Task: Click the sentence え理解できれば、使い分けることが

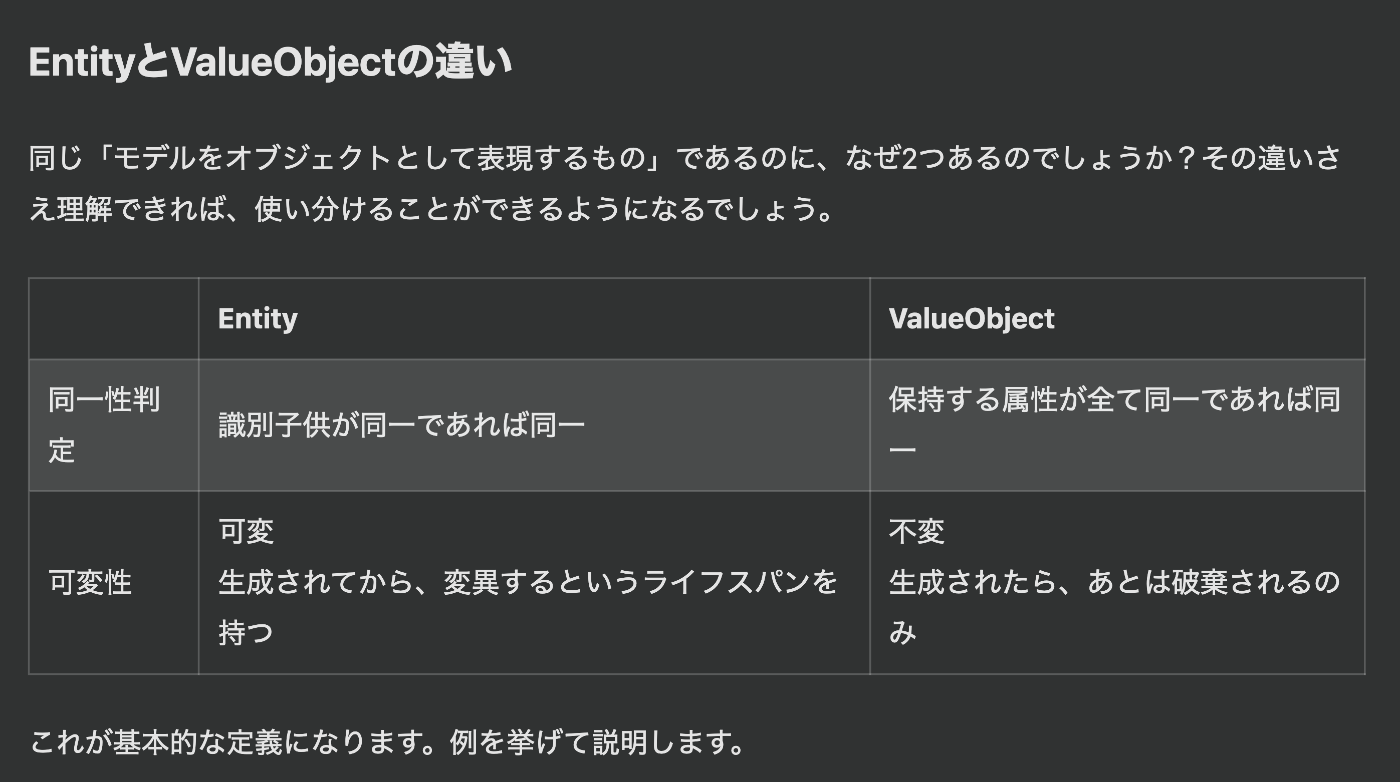Action: tap(431, 211)
